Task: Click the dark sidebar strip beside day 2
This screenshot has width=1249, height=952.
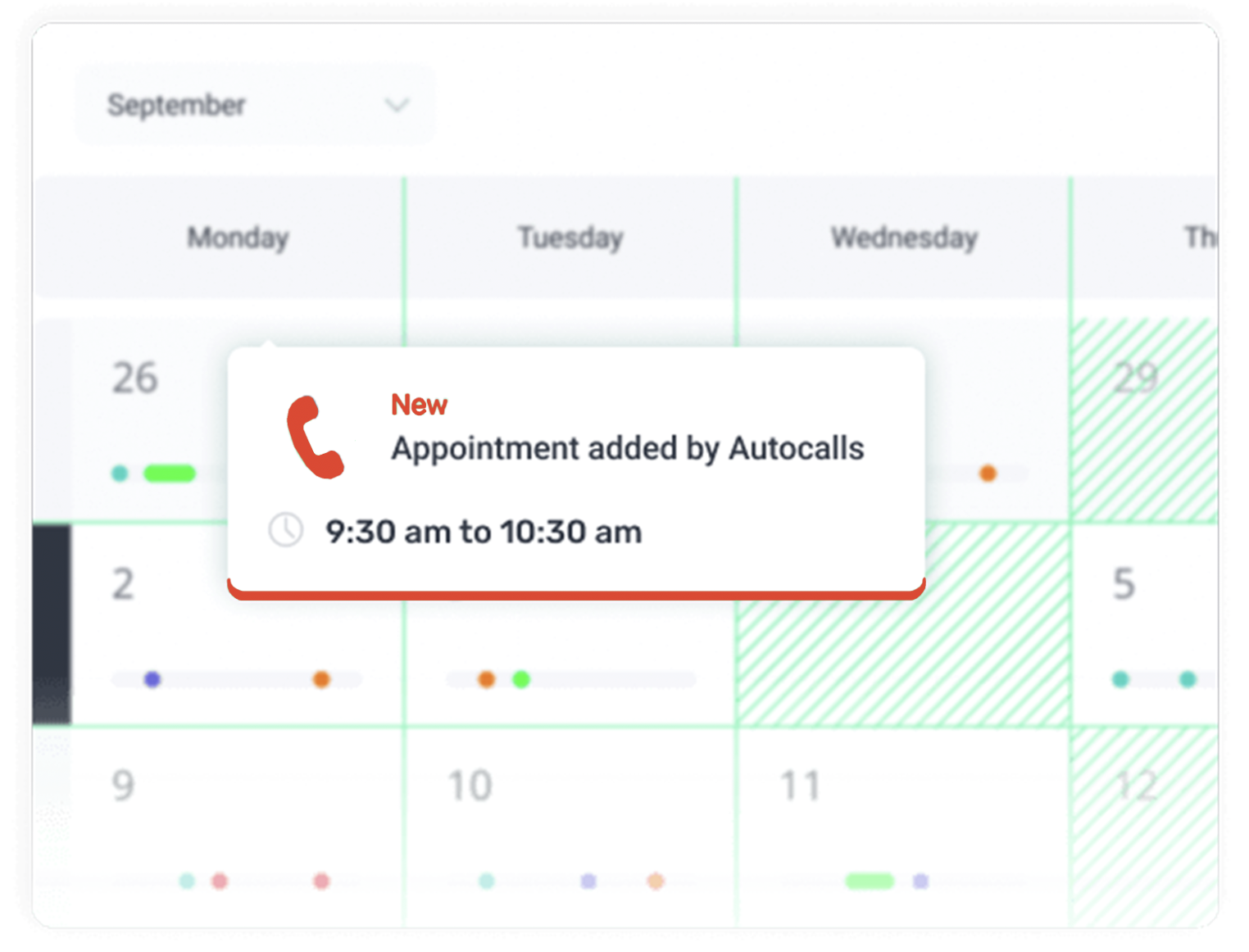Action: click(x=52, y=624)
